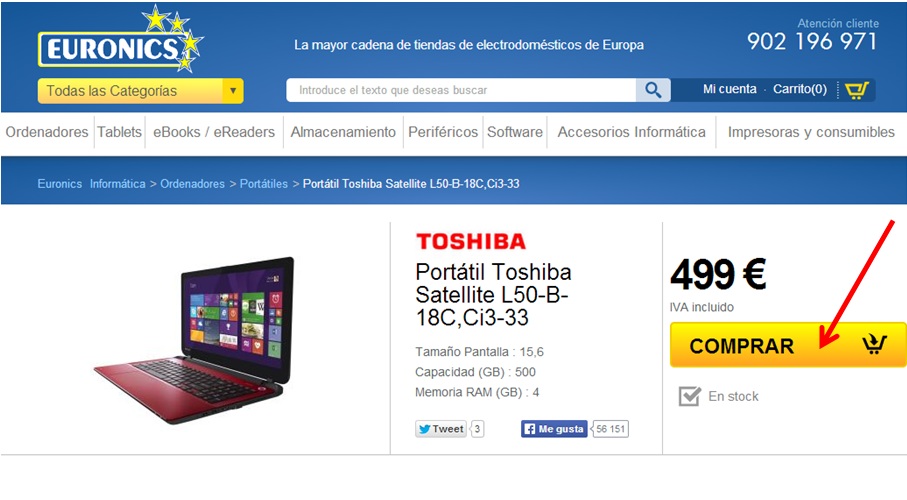
Task: Click the search text input field
Action: point(461,90)
